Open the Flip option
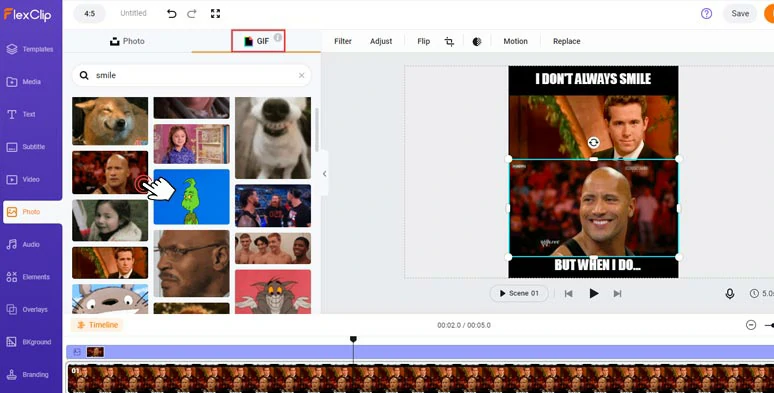Image resolution: width=774 pixels, height=393 pixels. 424,41
